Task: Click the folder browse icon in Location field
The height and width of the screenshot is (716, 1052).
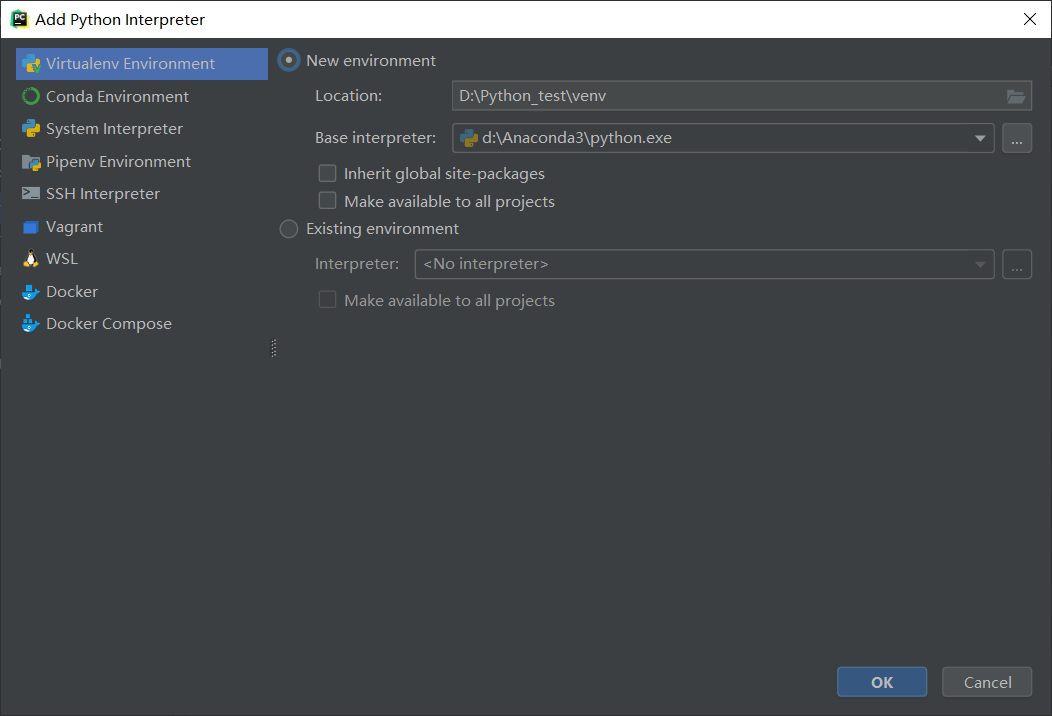Action: click(x=1016, y=97)
